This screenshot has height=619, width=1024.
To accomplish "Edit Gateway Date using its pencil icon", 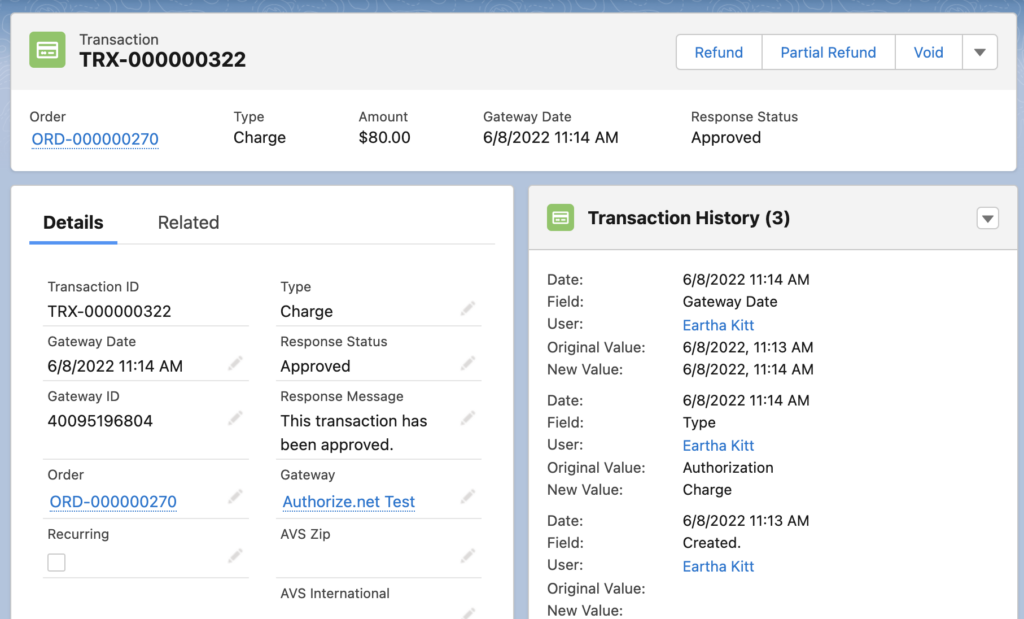I will (x=235, y=363).
